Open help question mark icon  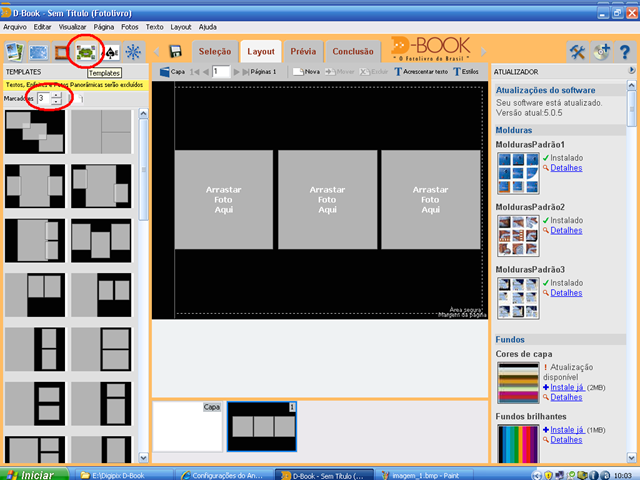pyautogui.click(x=624, y=52)
